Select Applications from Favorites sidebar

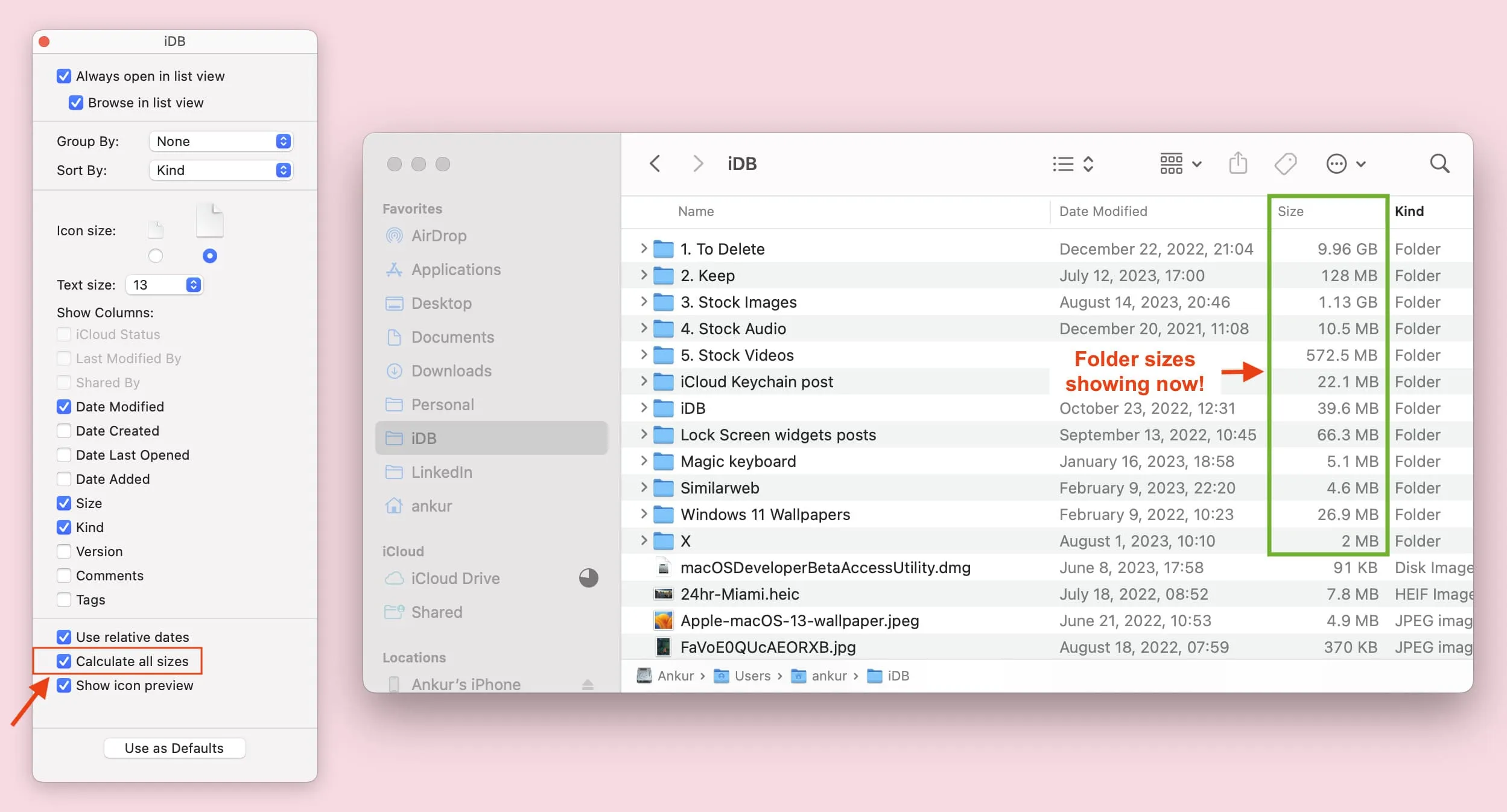[x=455, y=269]
